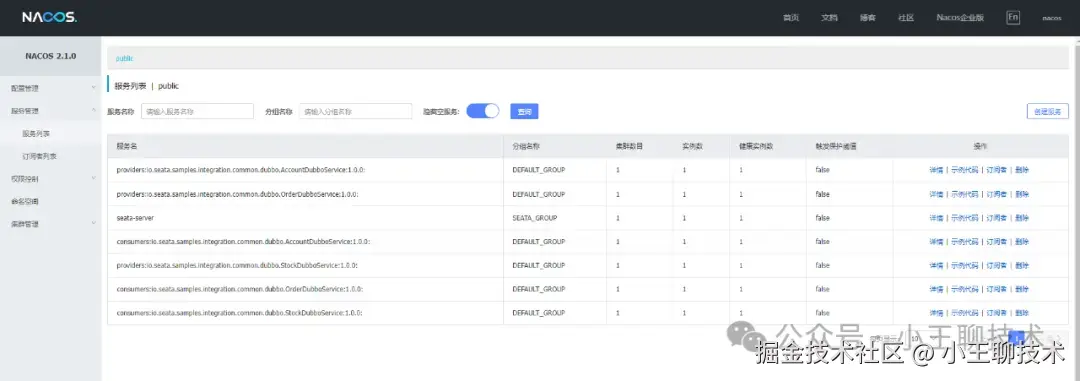This screenshot has height=381, width=1080.
Task: Open 订阅者列表 in the sidebar
Action: (39, 156)
